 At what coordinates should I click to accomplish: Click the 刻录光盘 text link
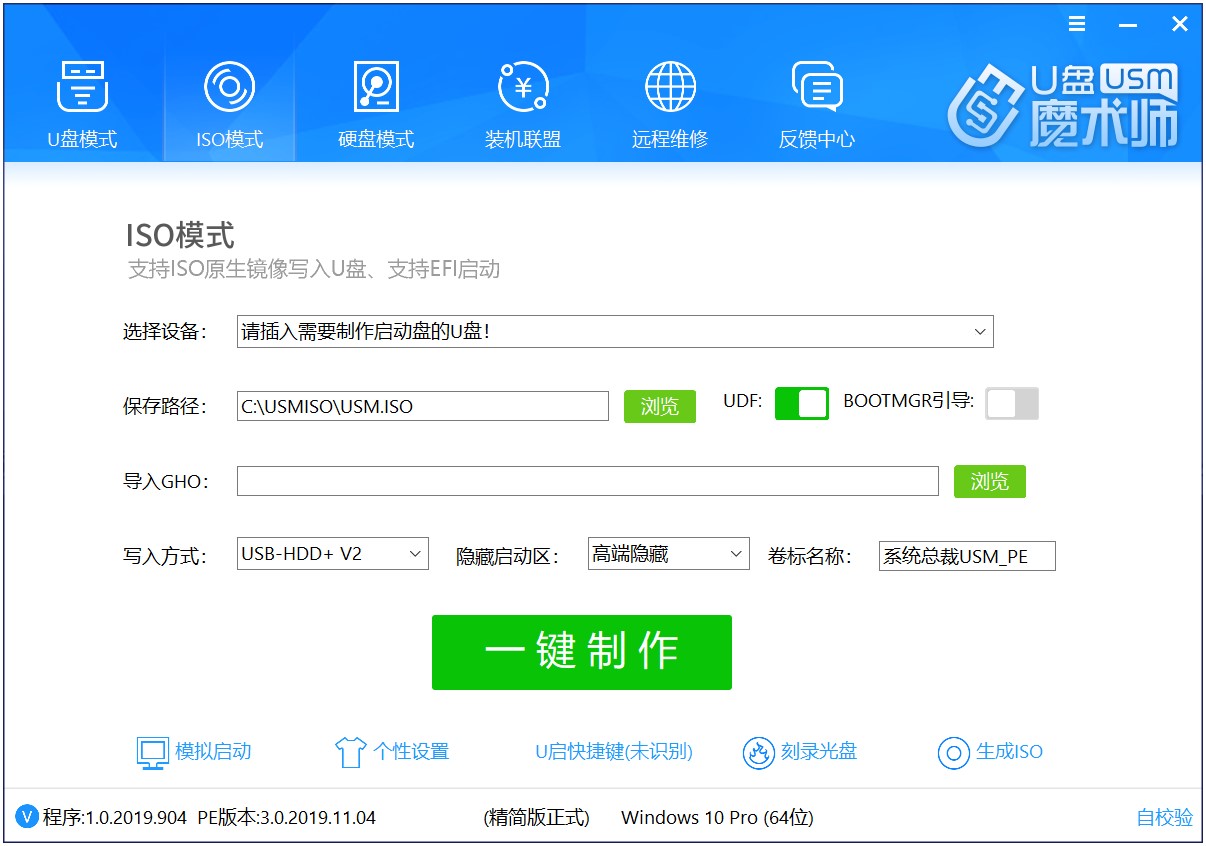[819, 752]
